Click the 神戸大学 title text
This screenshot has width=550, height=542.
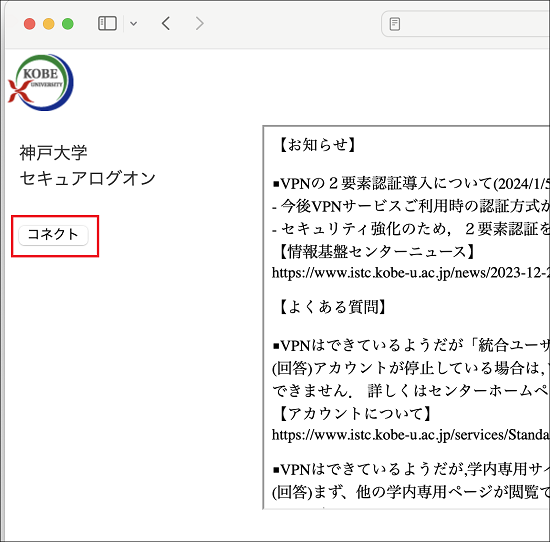[x=53, y=153]
